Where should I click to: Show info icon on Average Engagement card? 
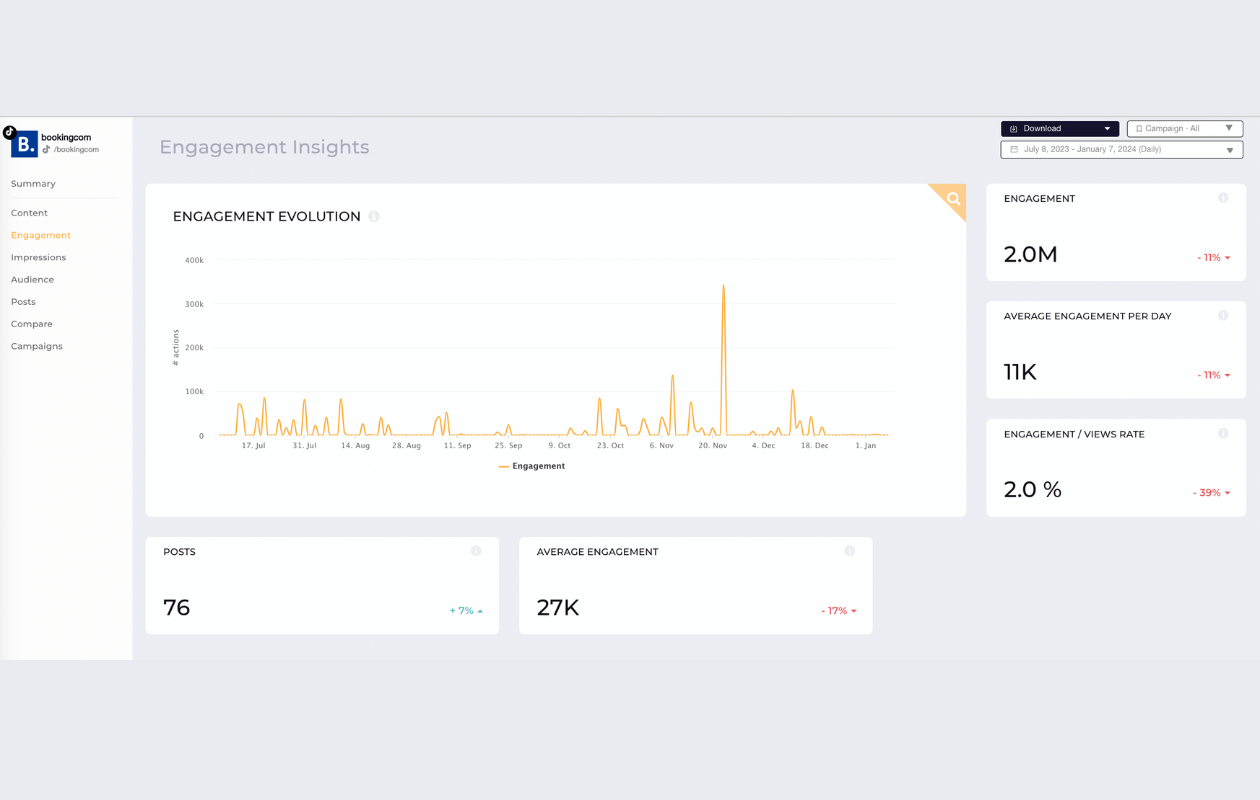pos(850,551)
